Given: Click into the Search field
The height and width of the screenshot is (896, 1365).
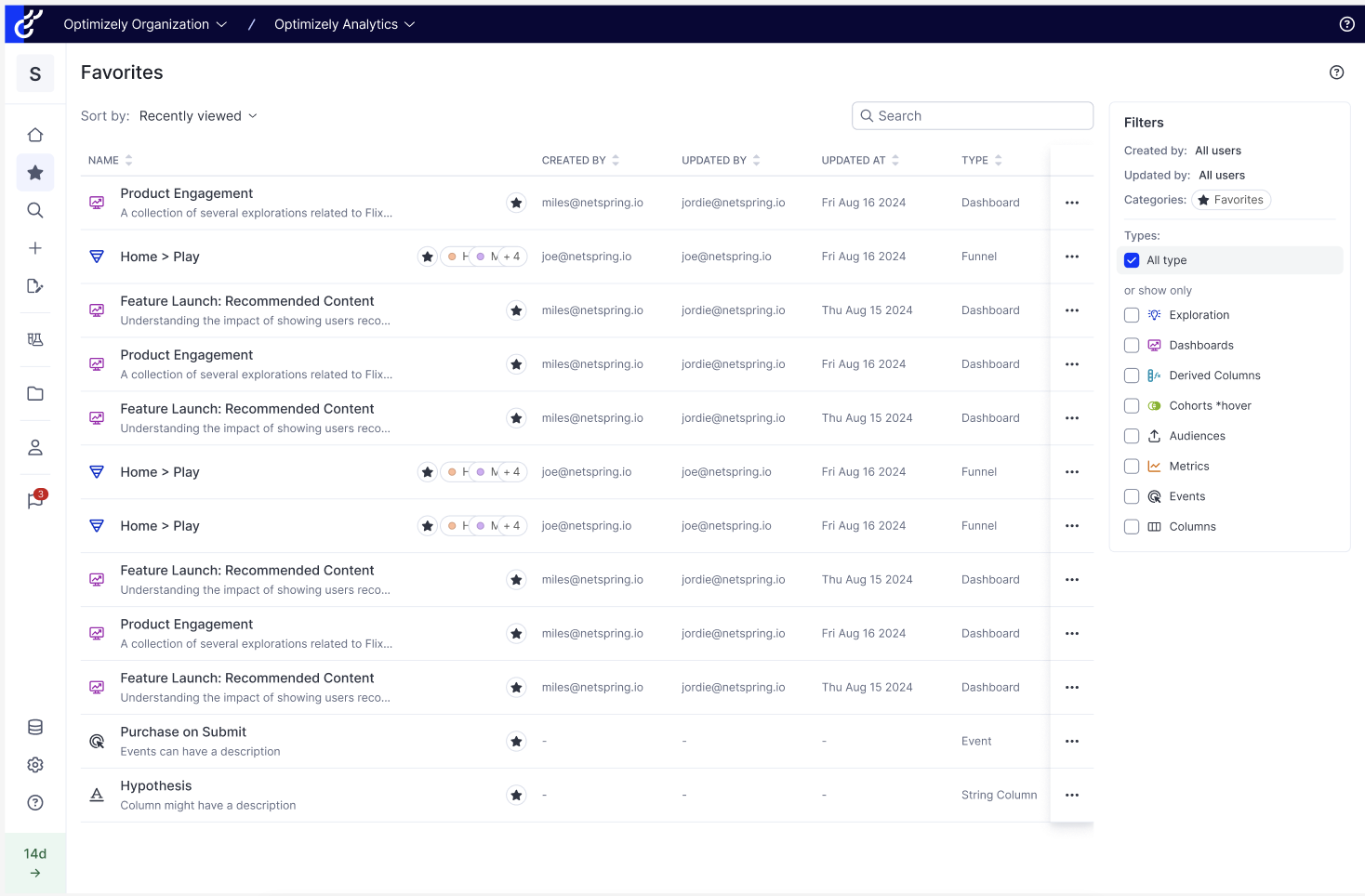Looking at the screenshot, I should click(973, 116).
